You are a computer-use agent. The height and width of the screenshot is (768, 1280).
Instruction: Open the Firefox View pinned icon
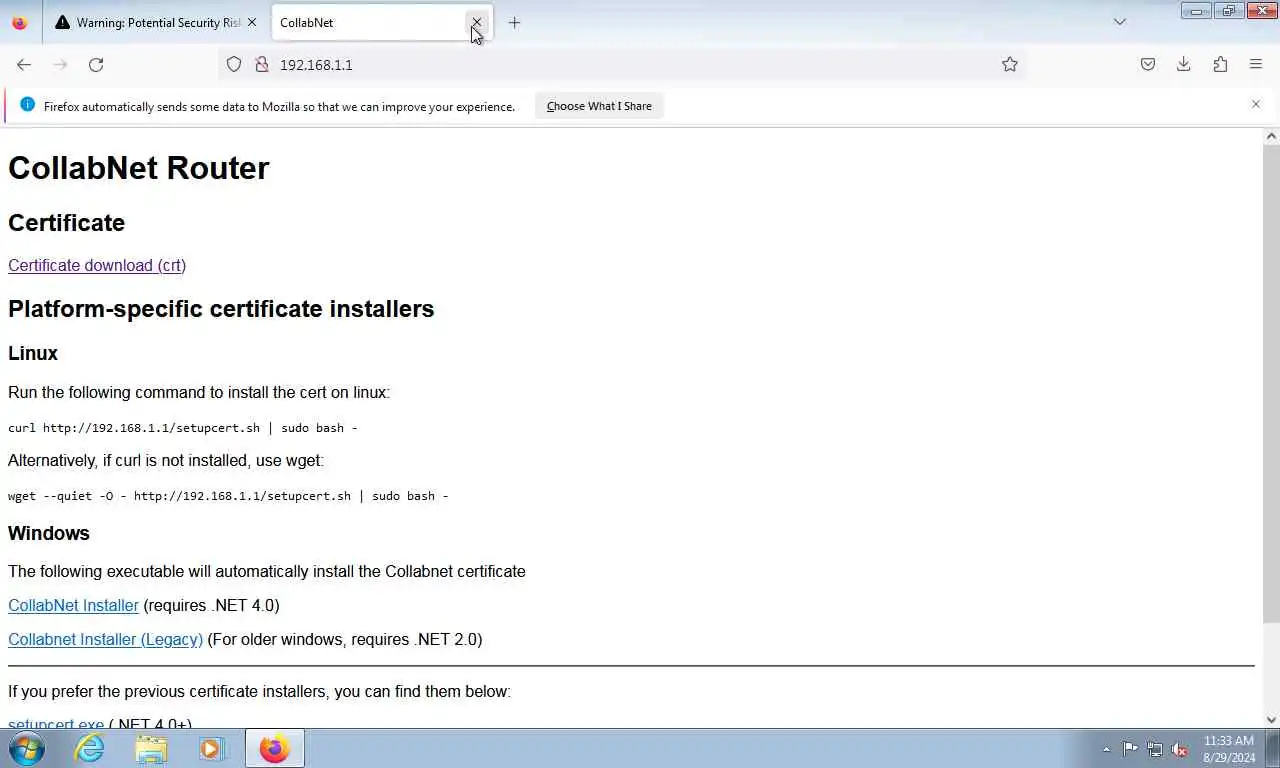coord(19,22)
